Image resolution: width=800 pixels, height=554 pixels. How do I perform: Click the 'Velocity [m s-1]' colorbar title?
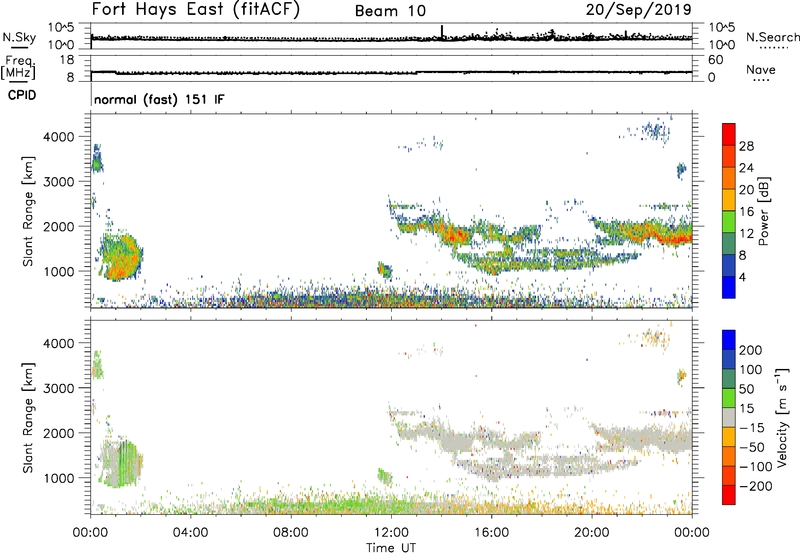(x=782, y=417)
